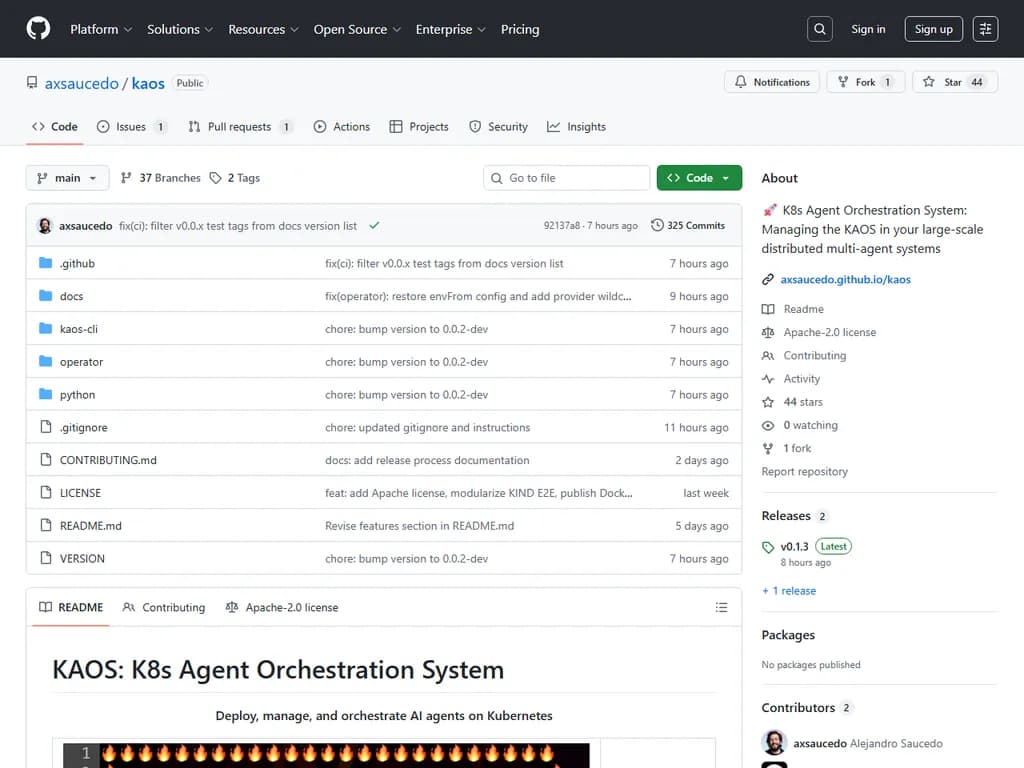Open the Resources menu chevron
The width and height of the screenshot is (1024, 768).
pyautogui.click(x=294, y=29)
